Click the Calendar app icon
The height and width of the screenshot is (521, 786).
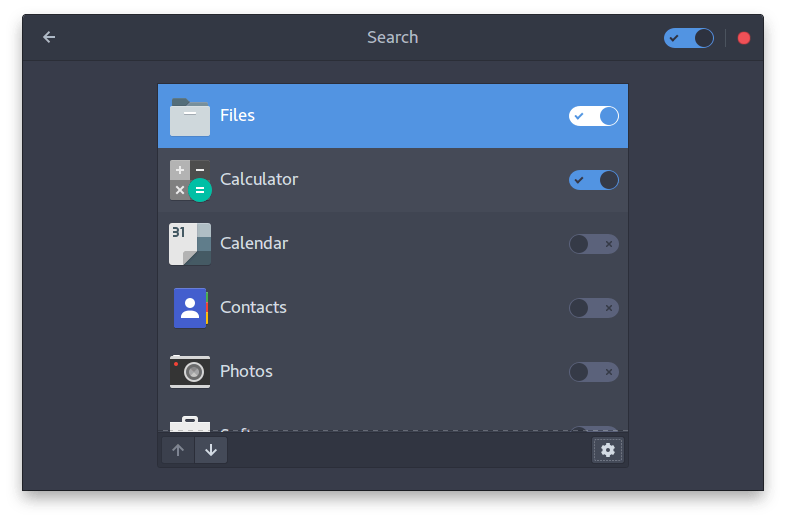[189, 244]
